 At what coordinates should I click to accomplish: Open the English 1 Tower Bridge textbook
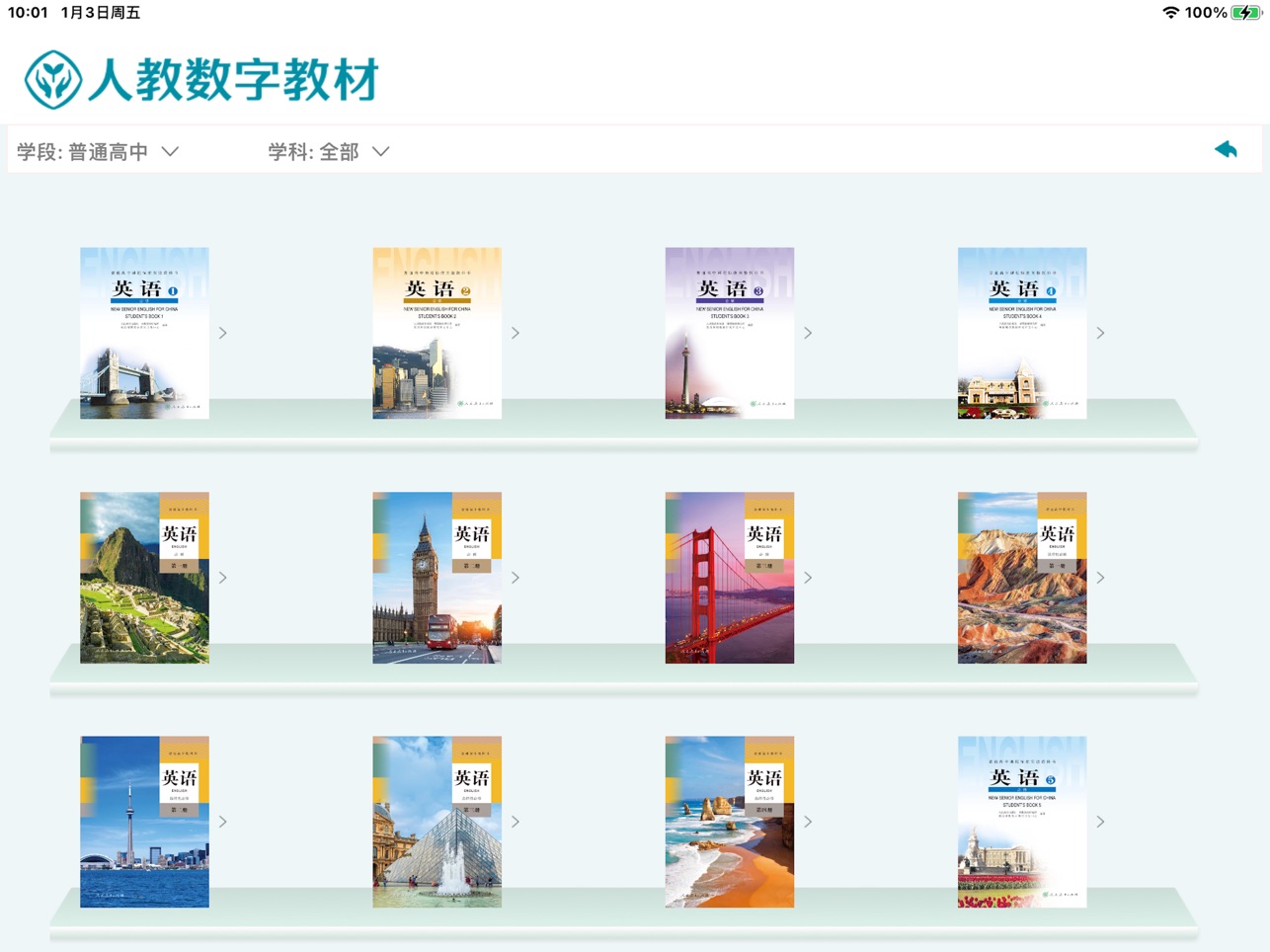pos(144,333)
